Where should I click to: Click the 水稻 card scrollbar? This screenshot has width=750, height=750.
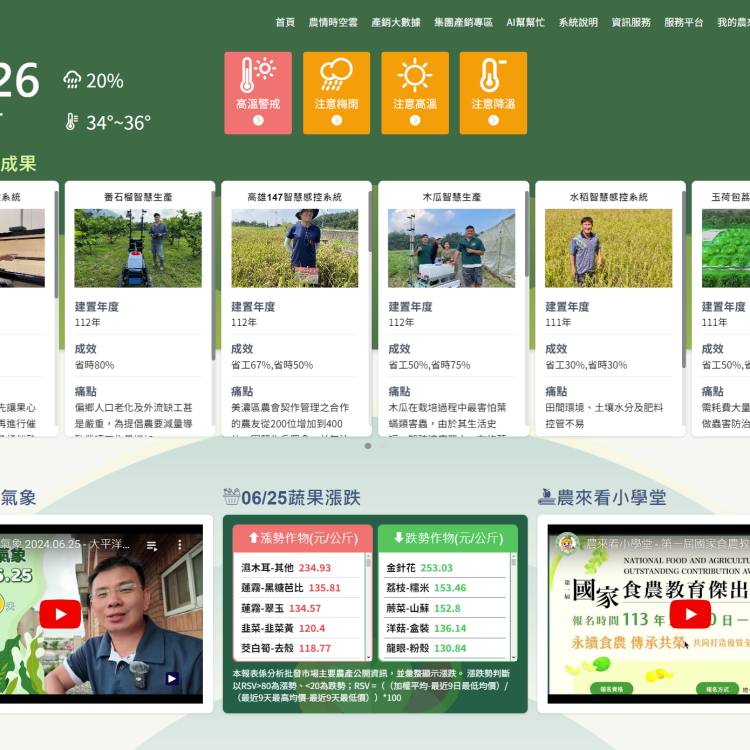(684, 279)
